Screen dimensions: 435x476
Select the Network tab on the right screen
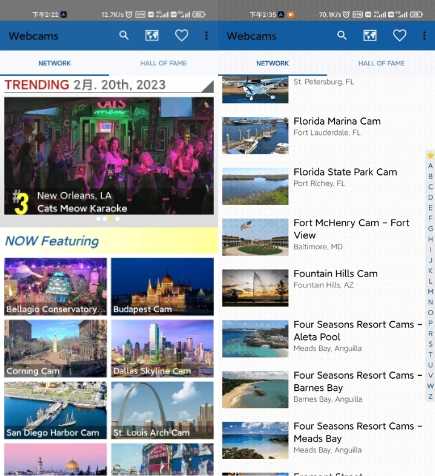272,63
